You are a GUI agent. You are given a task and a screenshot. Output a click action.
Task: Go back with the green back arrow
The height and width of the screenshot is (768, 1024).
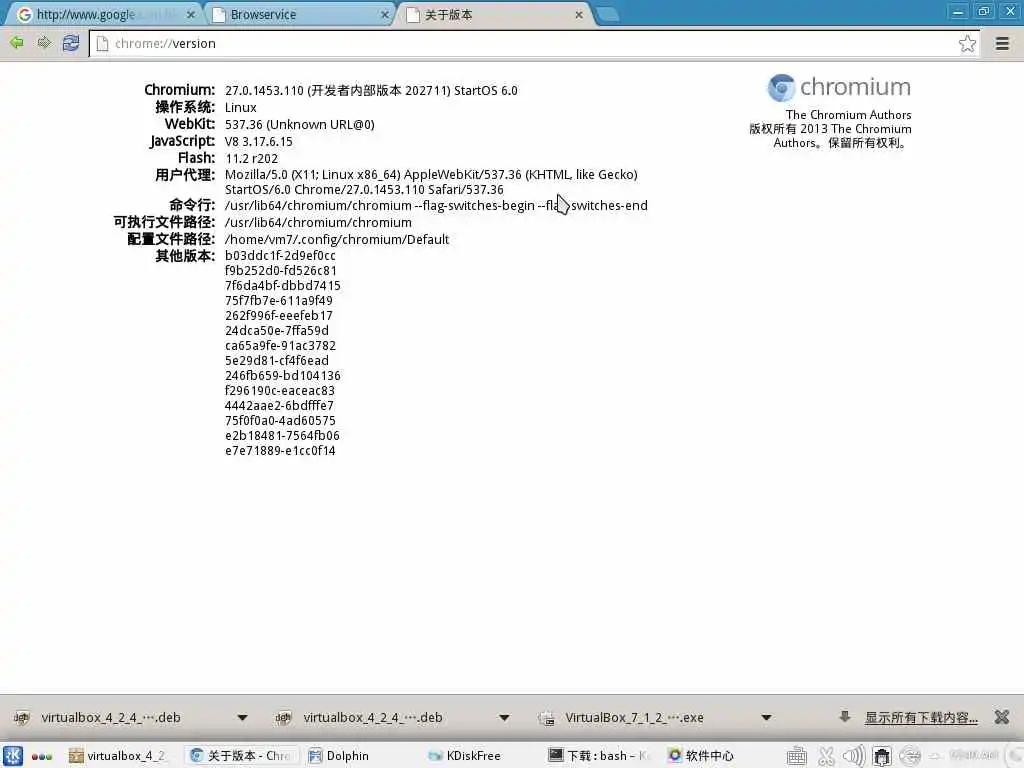coord(17,43)
